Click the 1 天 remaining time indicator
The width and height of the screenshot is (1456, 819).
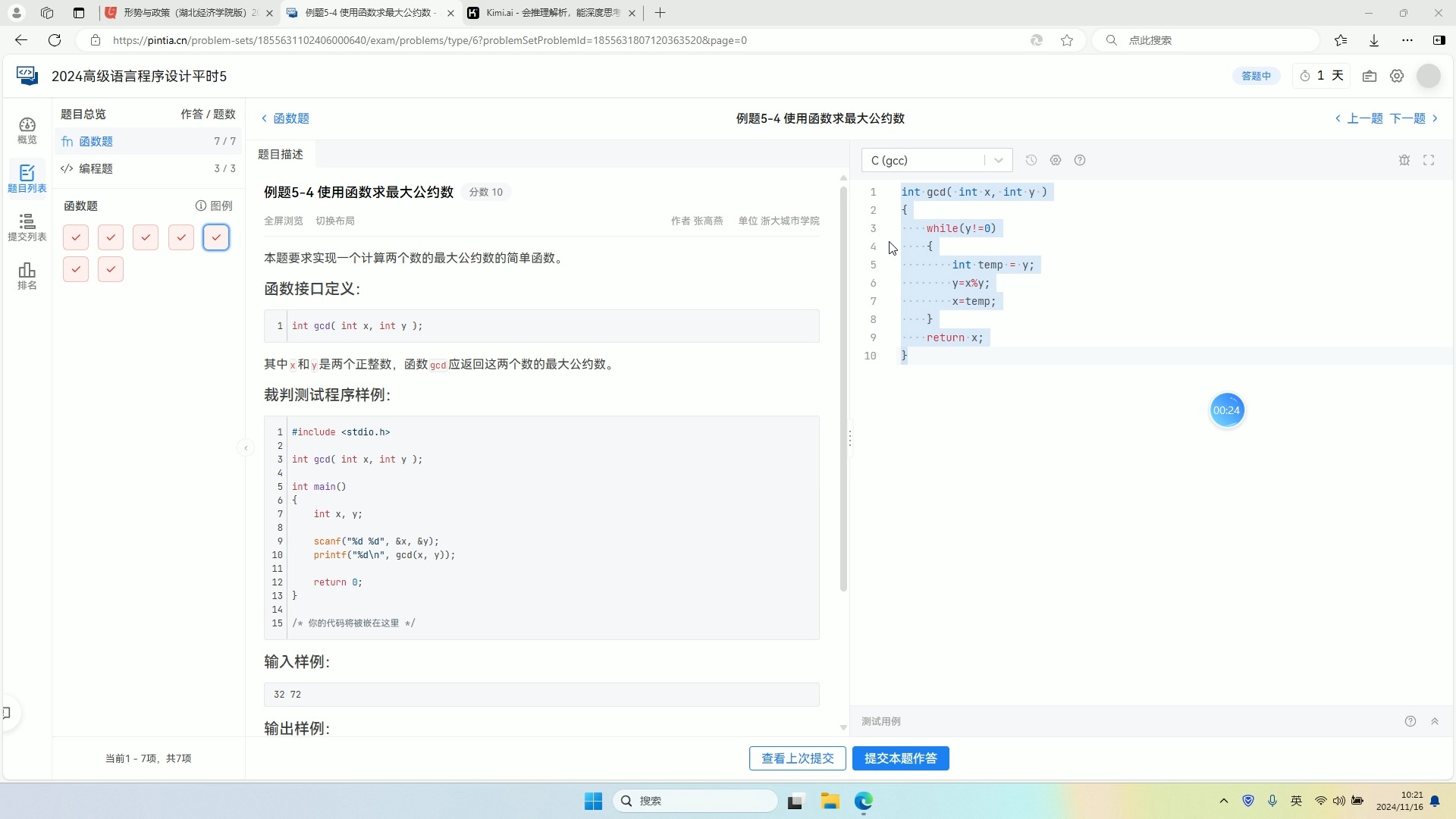(x=1322, y=76)
